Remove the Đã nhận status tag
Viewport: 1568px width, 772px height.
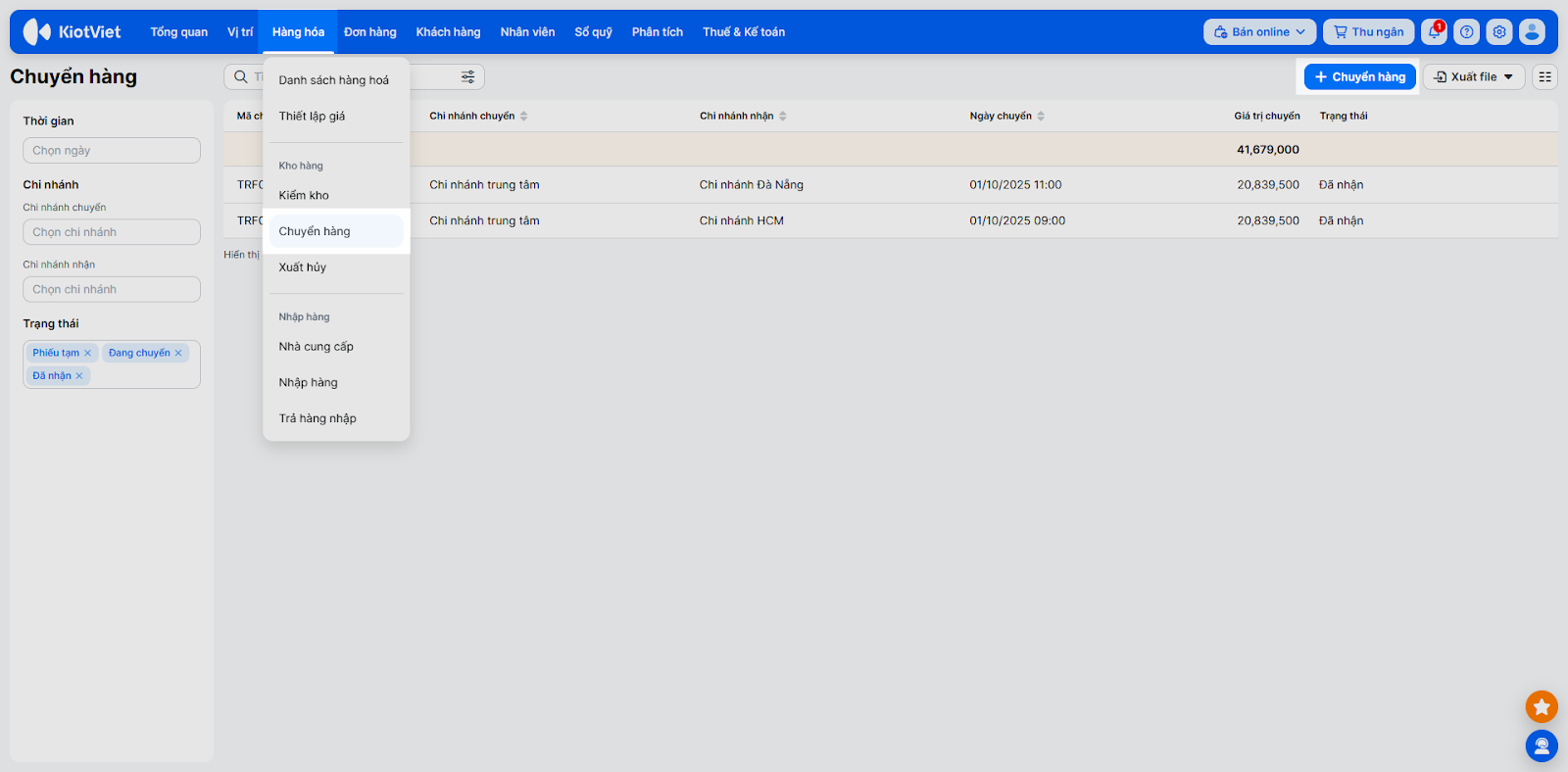(79, 376)
